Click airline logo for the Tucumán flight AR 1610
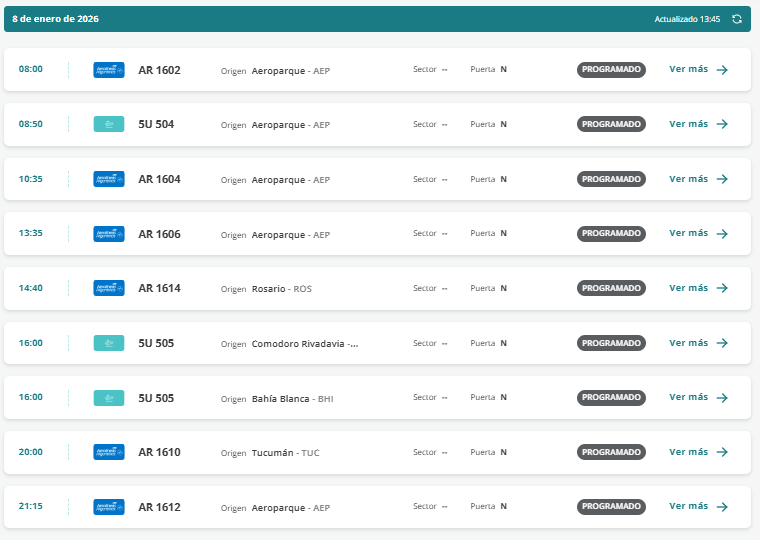Viewport: 760px width, 540px height. [108, 452]
